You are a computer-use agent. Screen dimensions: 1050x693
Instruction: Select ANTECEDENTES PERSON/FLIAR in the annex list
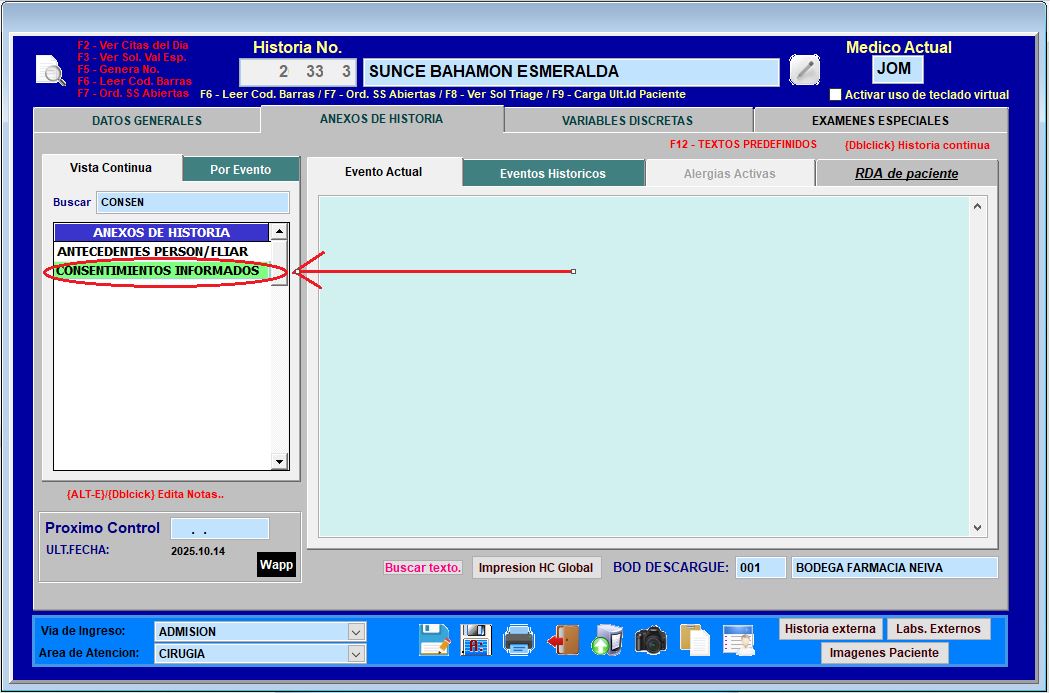[162, 252]
